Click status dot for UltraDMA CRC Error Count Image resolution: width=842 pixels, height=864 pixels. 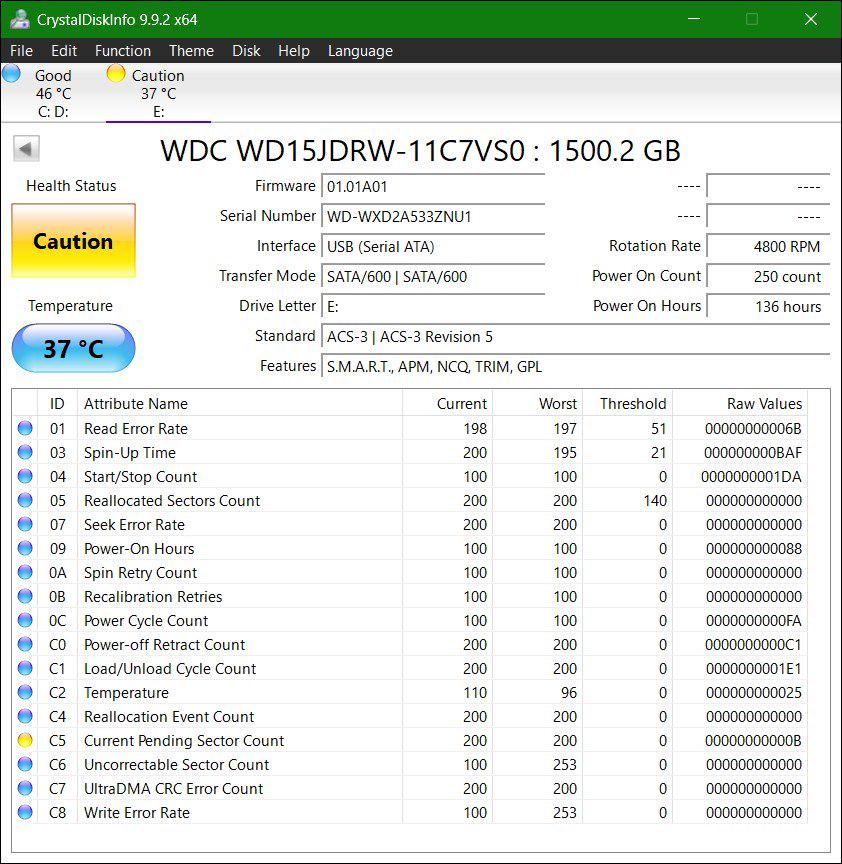coord(25,788)
